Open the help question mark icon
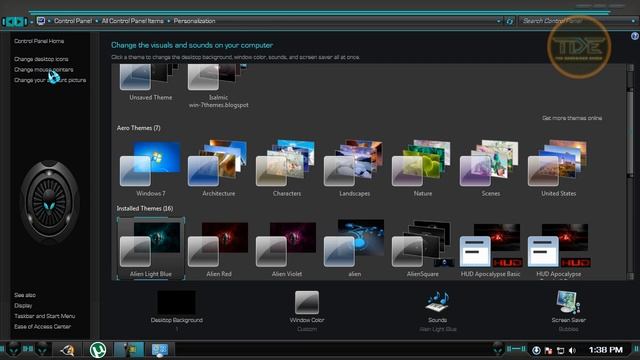The image size is (640, 360). coord(635,36)
